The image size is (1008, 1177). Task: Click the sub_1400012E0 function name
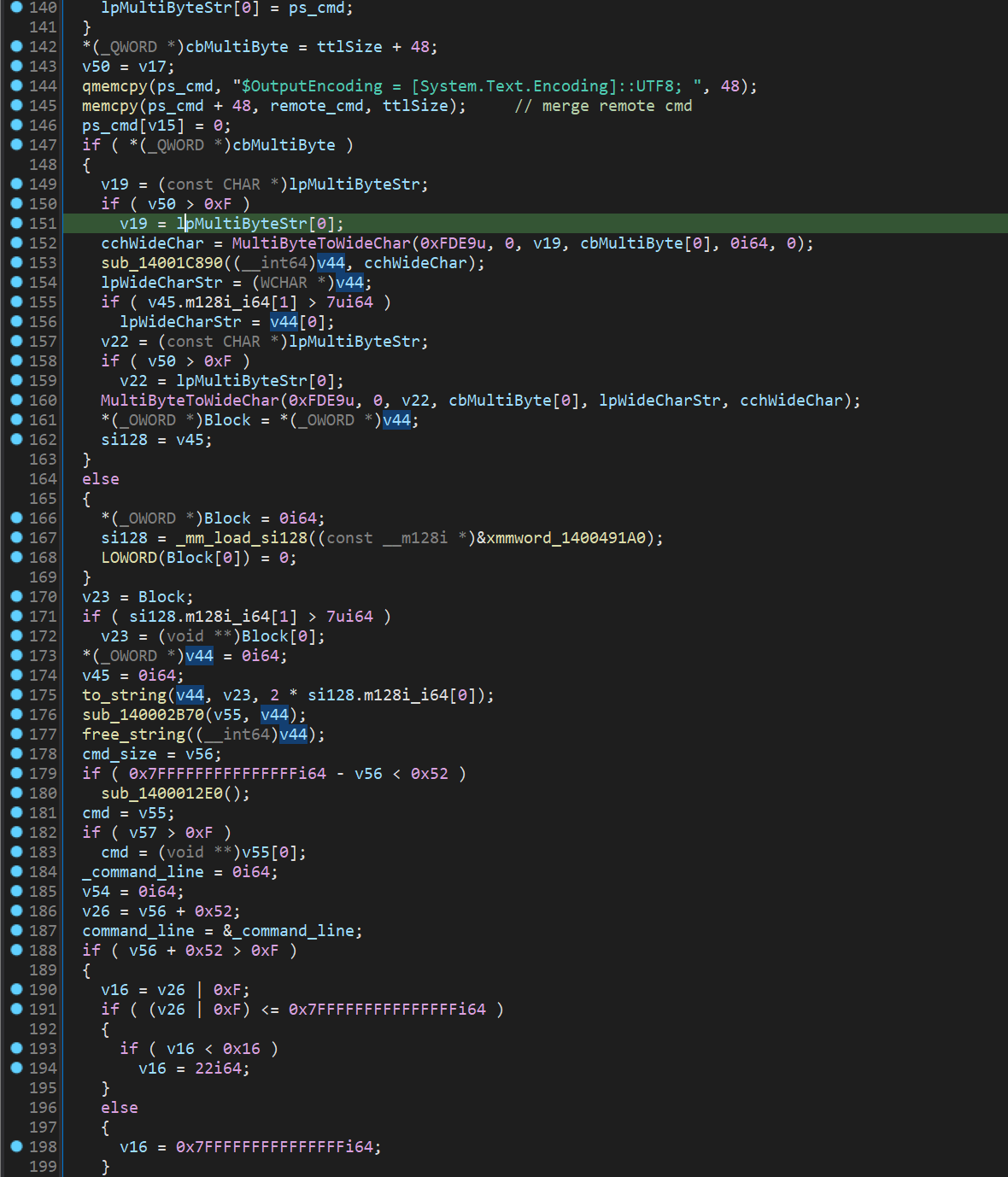[161, 793]
